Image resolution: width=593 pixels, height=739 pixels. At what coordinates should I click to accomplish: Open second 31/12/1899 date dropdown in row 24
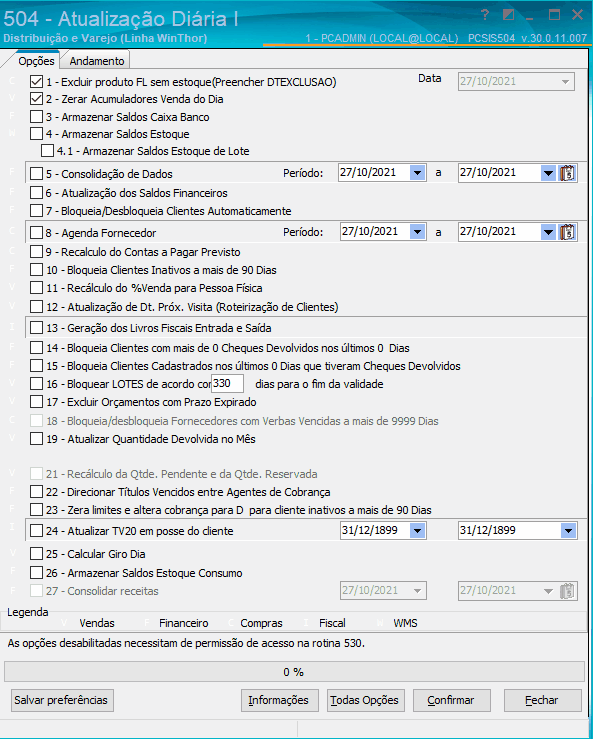click(x=568, y=531)
